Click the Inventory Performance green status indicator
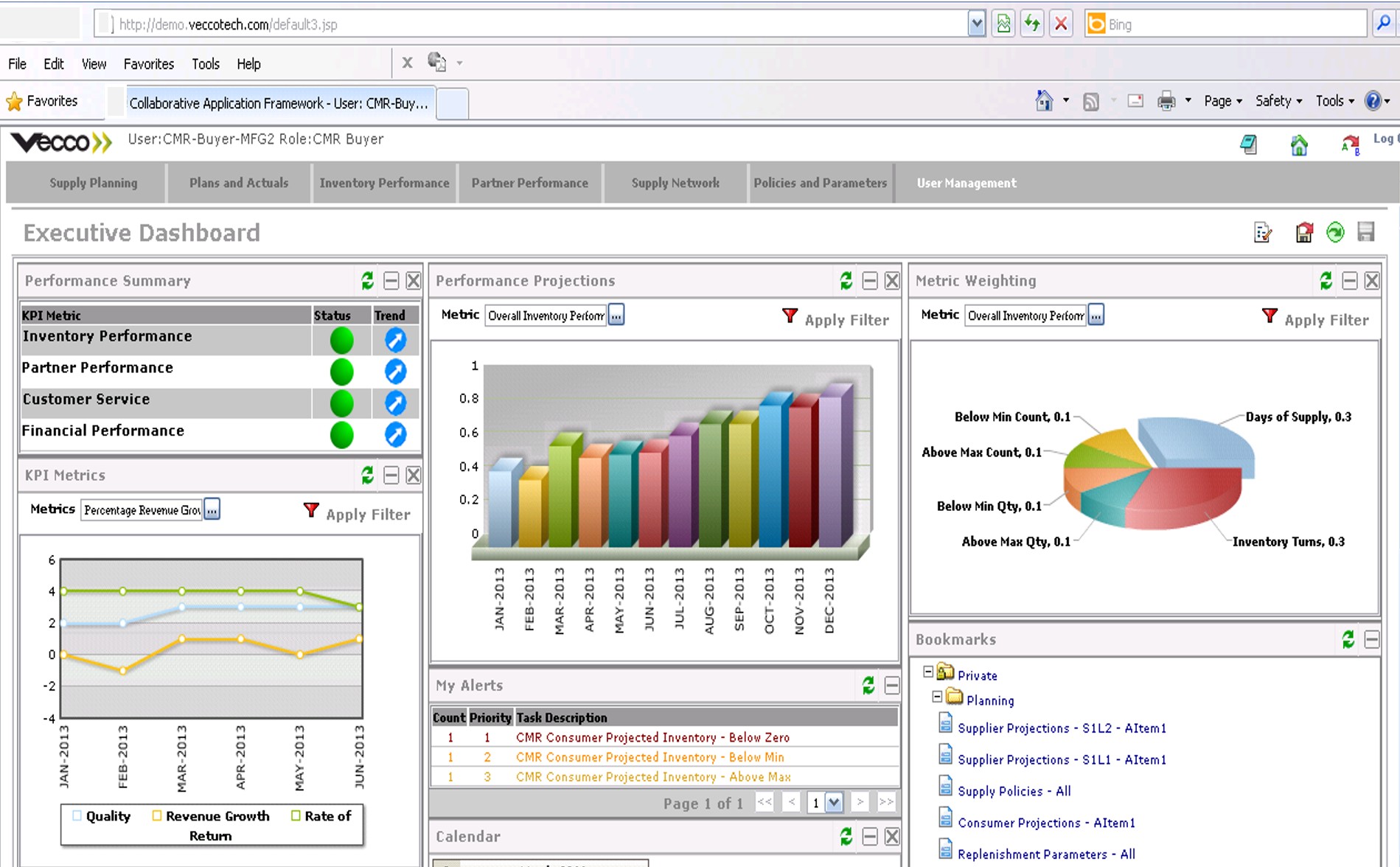1400x867 pixels. coord(342,341)
